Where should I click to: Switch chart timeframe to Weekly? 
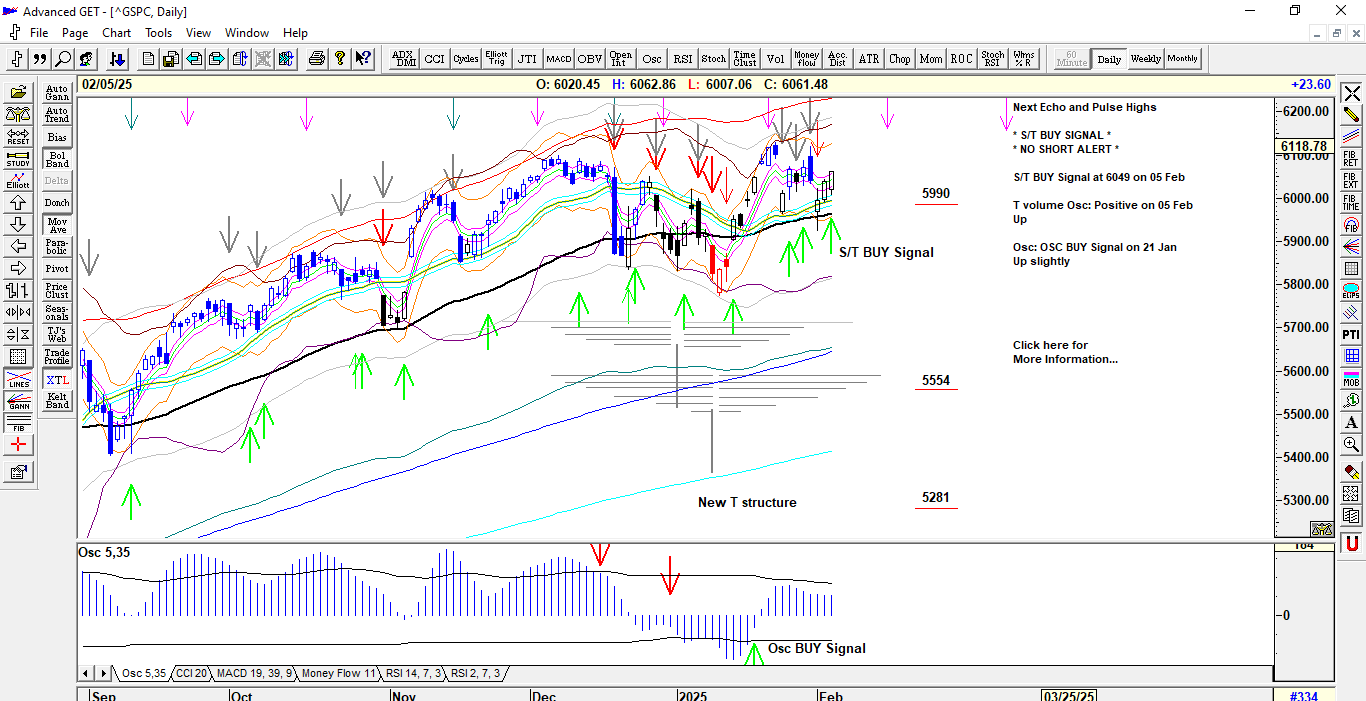pos(1145,59)
